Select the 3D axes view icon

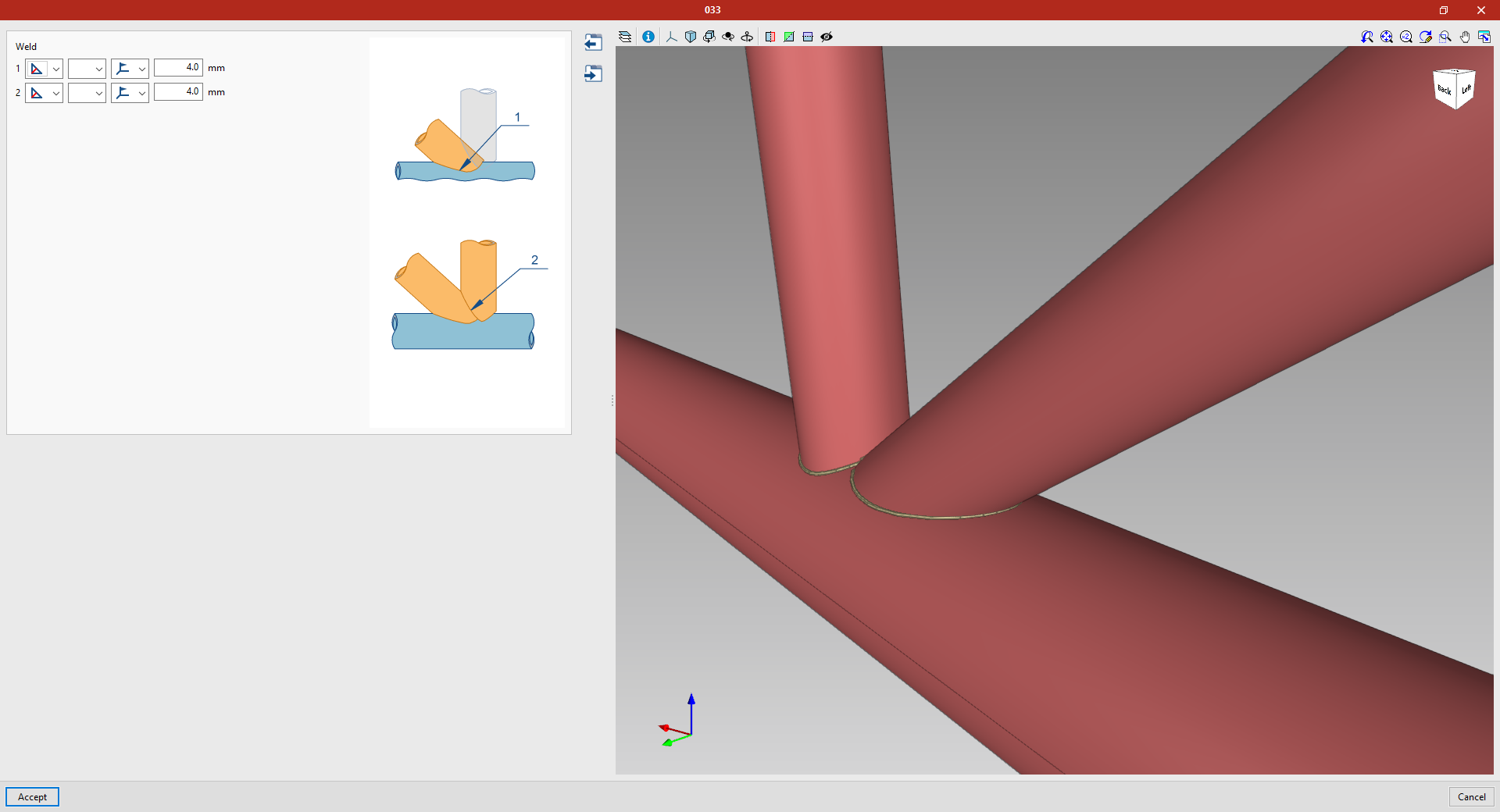(x=672, y=37)
